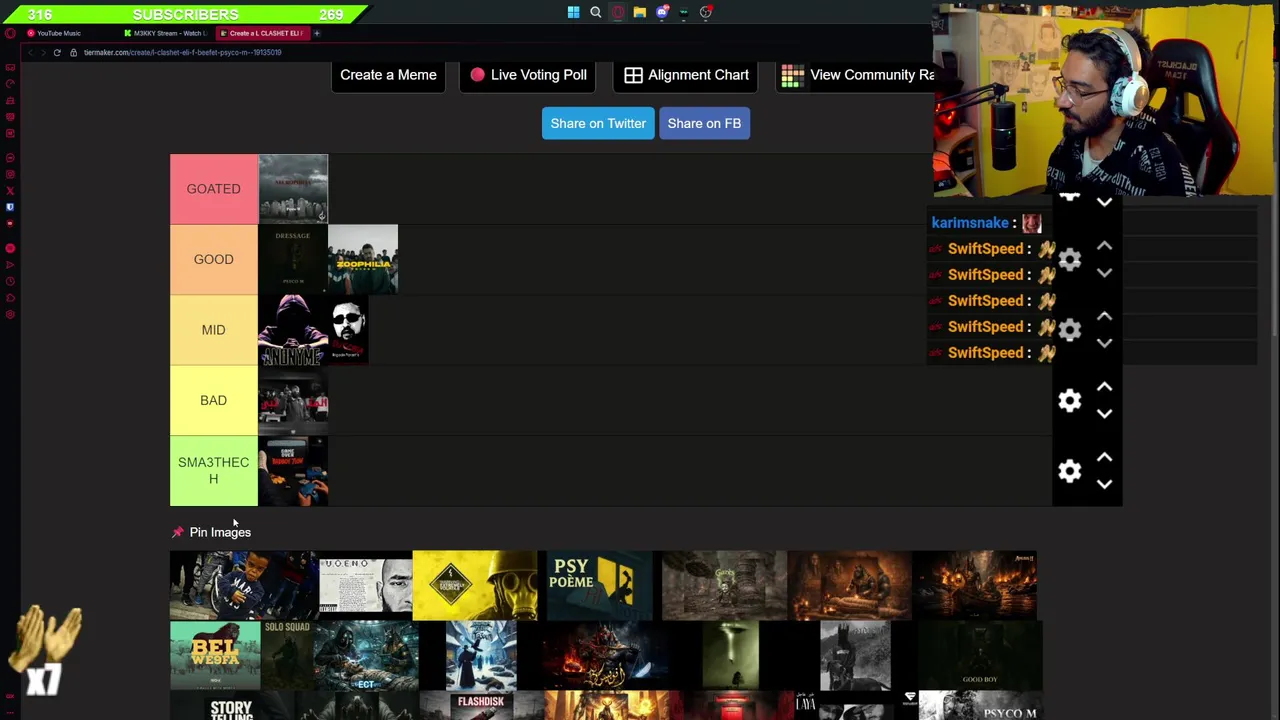Move BAD tier row down with arrow

1104,414
